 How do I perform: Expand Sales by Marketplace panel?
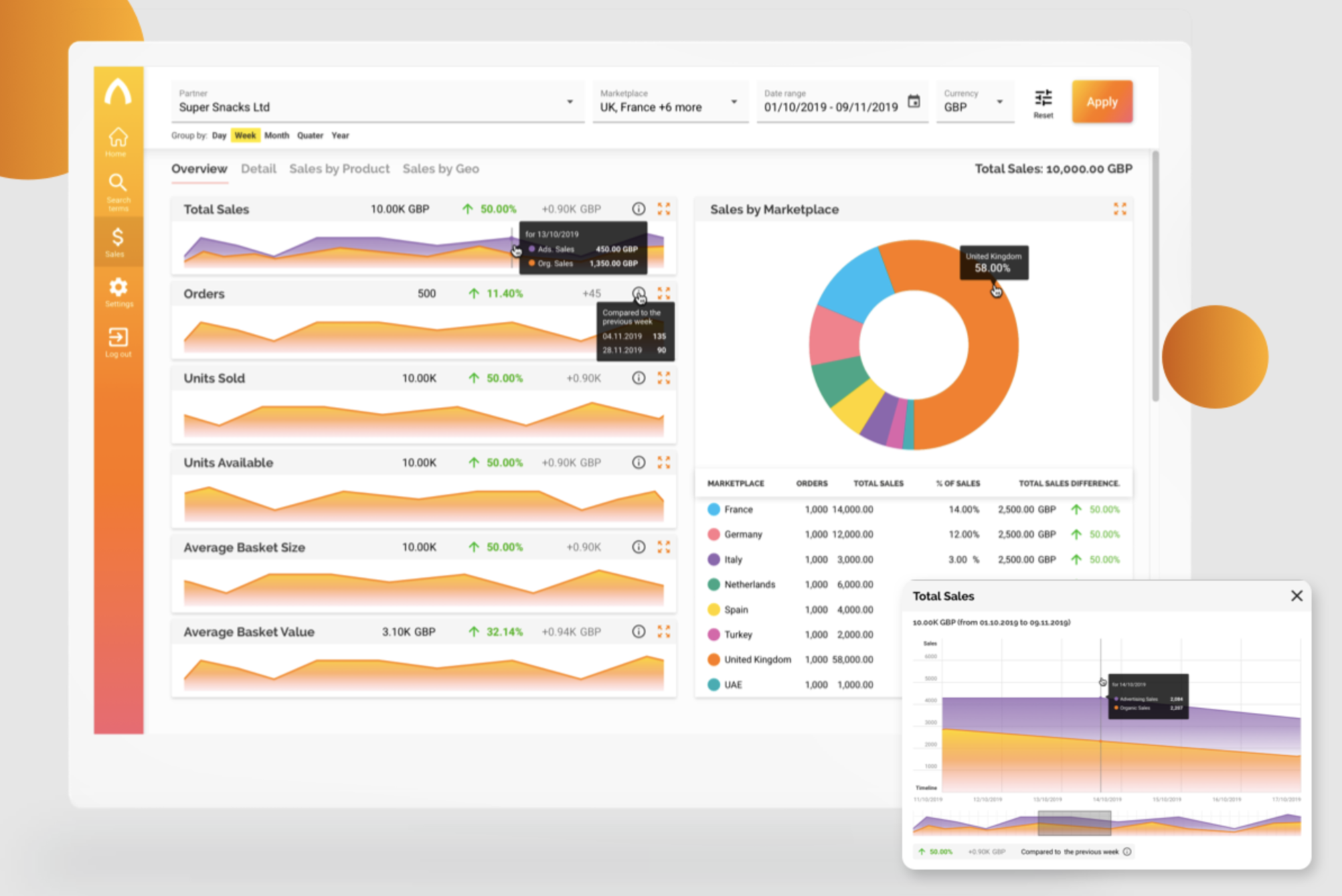[x=1120, y=209]
